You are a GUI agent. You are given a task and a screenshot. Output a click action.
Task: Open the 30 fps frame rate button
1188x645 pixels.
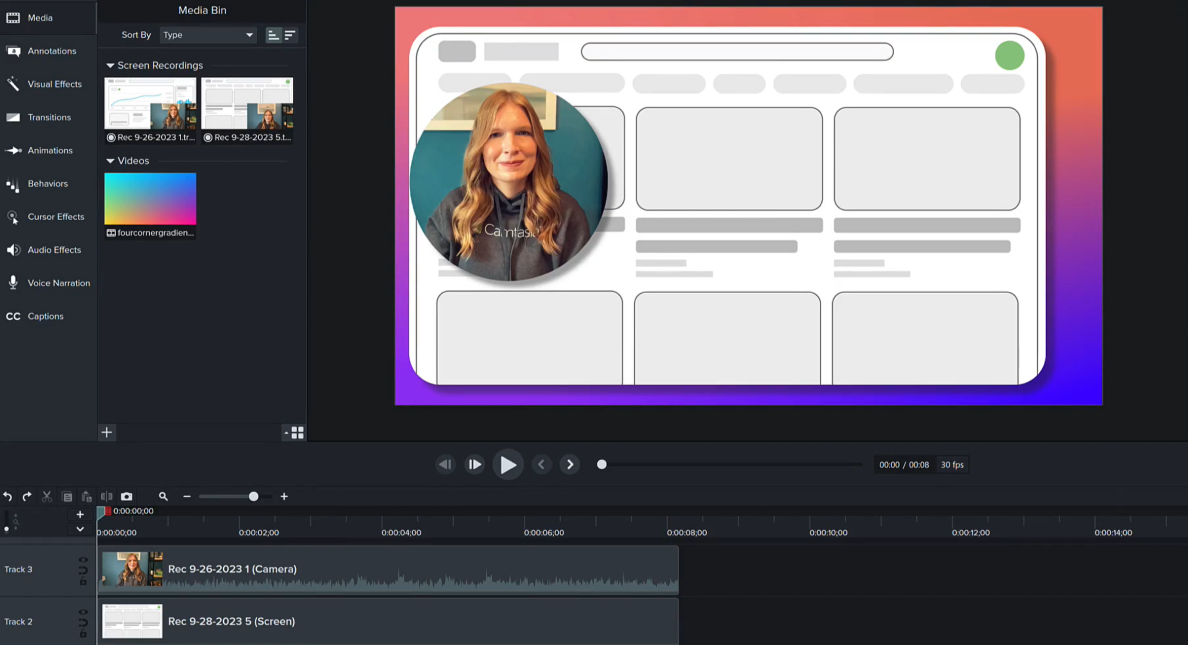point(952,465)
